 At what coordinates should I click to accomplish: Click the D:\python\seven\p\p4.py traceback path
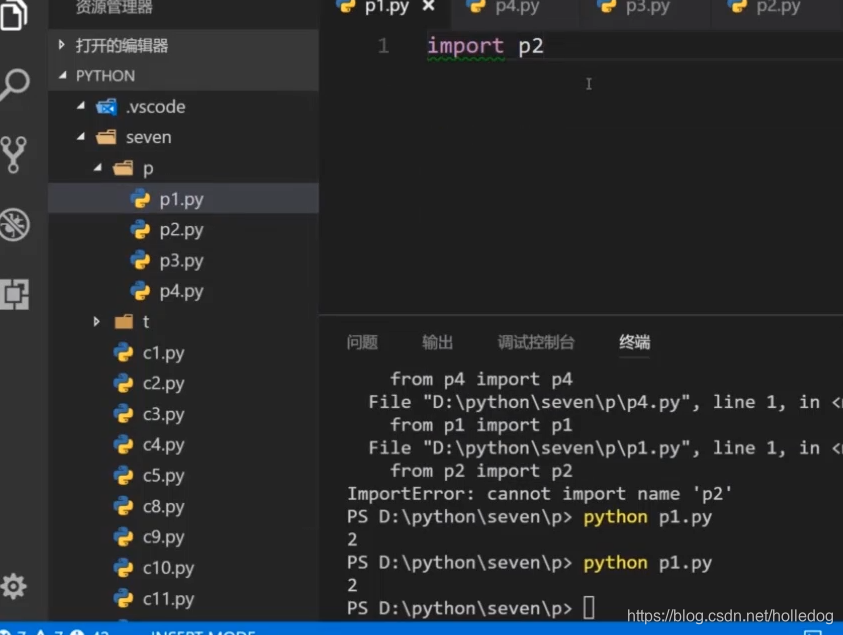[556, 402]
